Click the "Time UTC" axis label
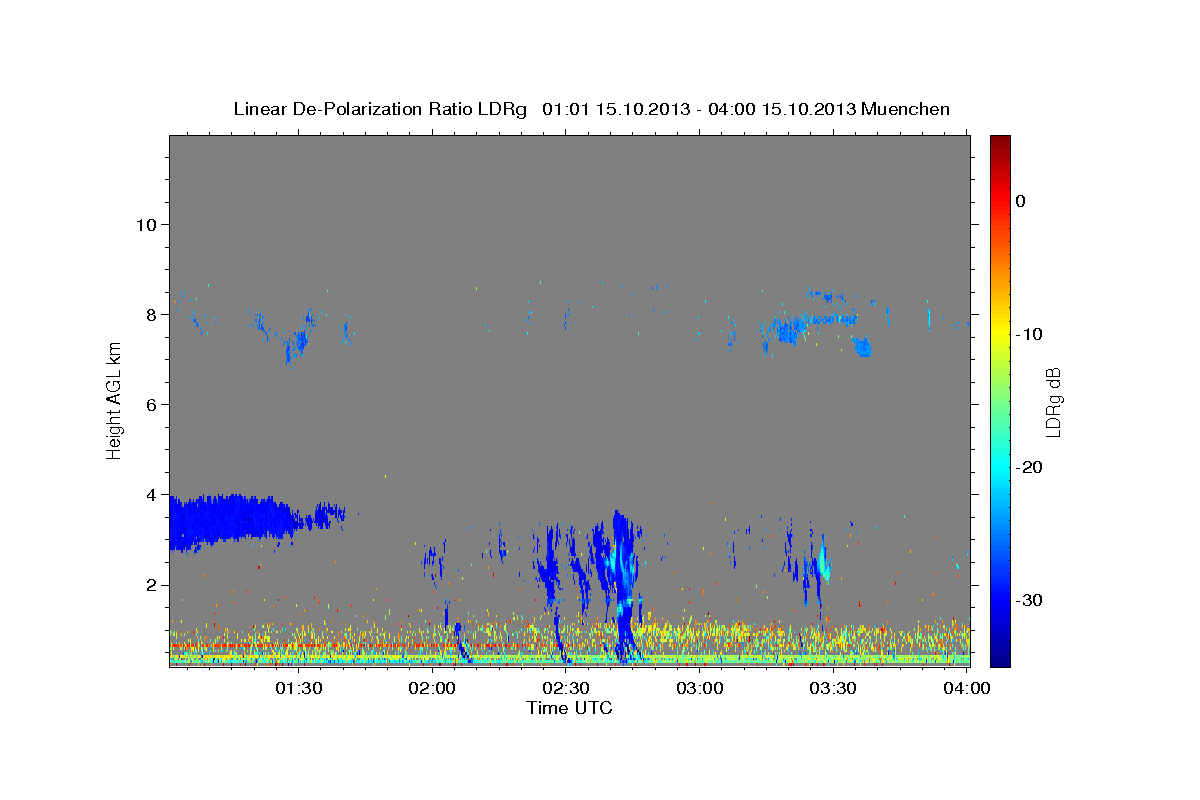 coord(569,708)
